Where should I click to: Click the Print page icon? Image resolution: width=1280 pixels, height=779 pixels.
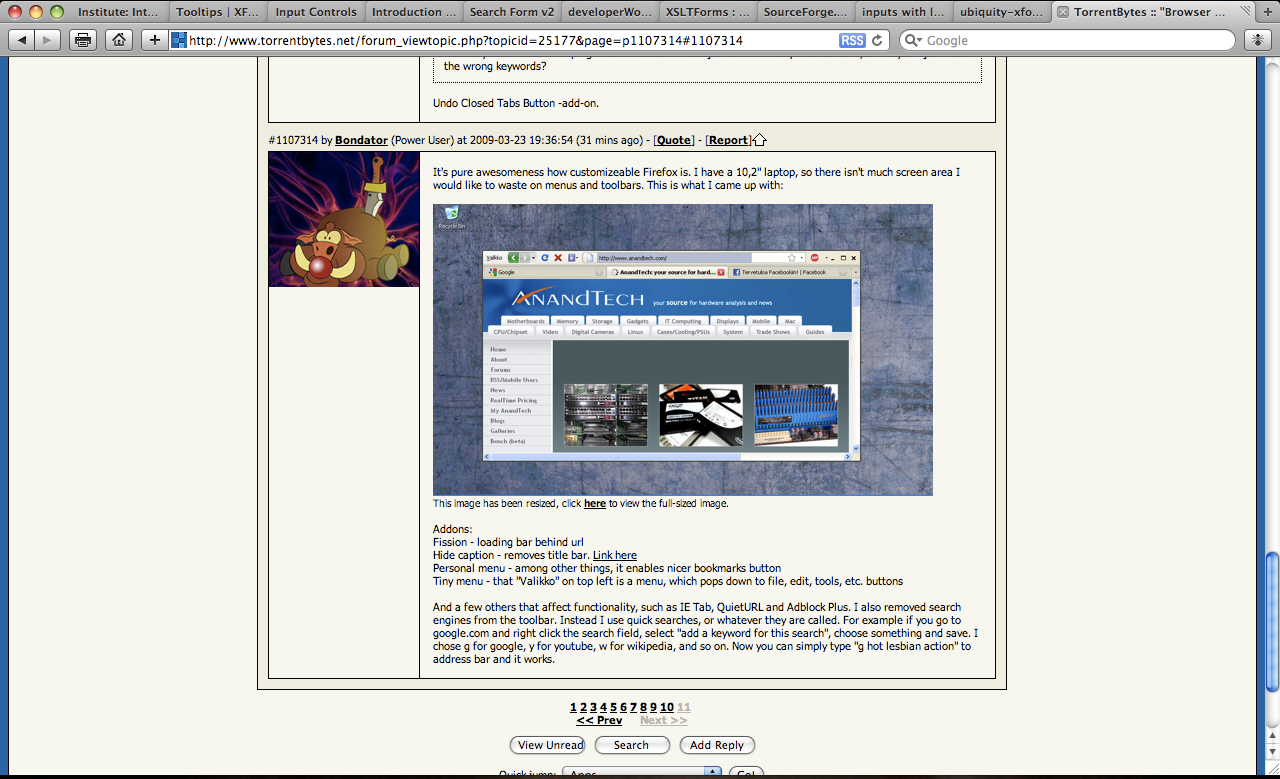point(83,40)
